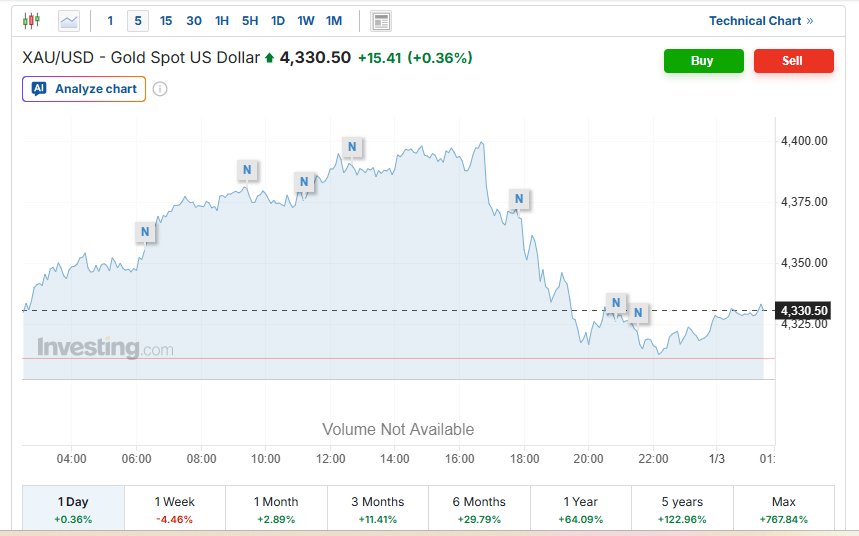The height and width of the screenshot is (536, 859).
Task: Set chart interval to 1D
Action: click(x=278, y=21)
